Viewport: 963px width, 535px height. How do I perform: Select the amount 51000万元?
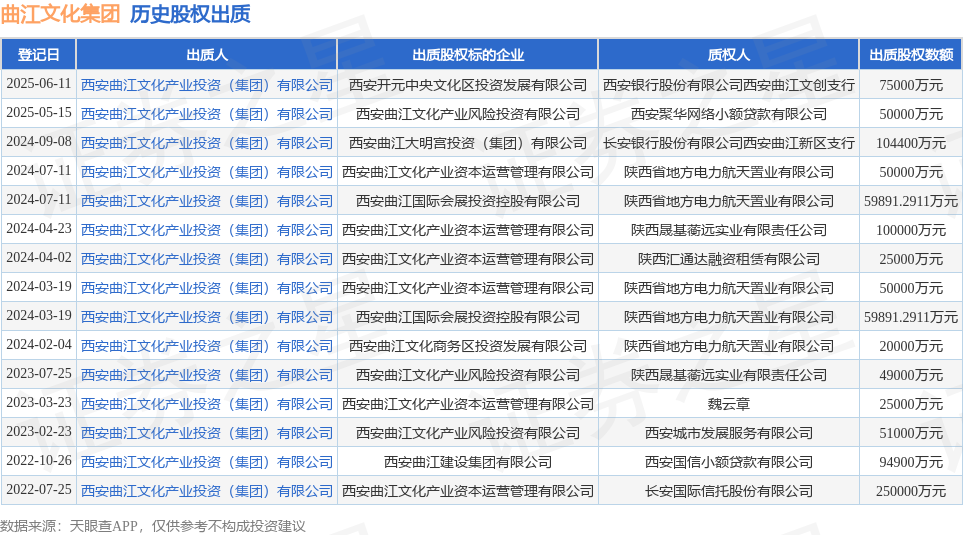pyautogui.click(x=911, y=433)
